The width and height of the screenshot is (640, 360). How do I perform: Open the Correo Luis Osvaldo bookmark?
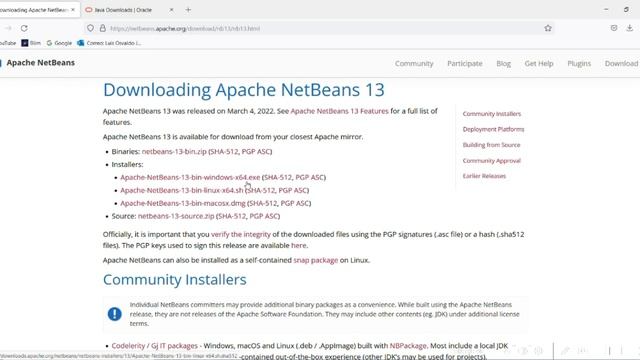click(109, 43)
